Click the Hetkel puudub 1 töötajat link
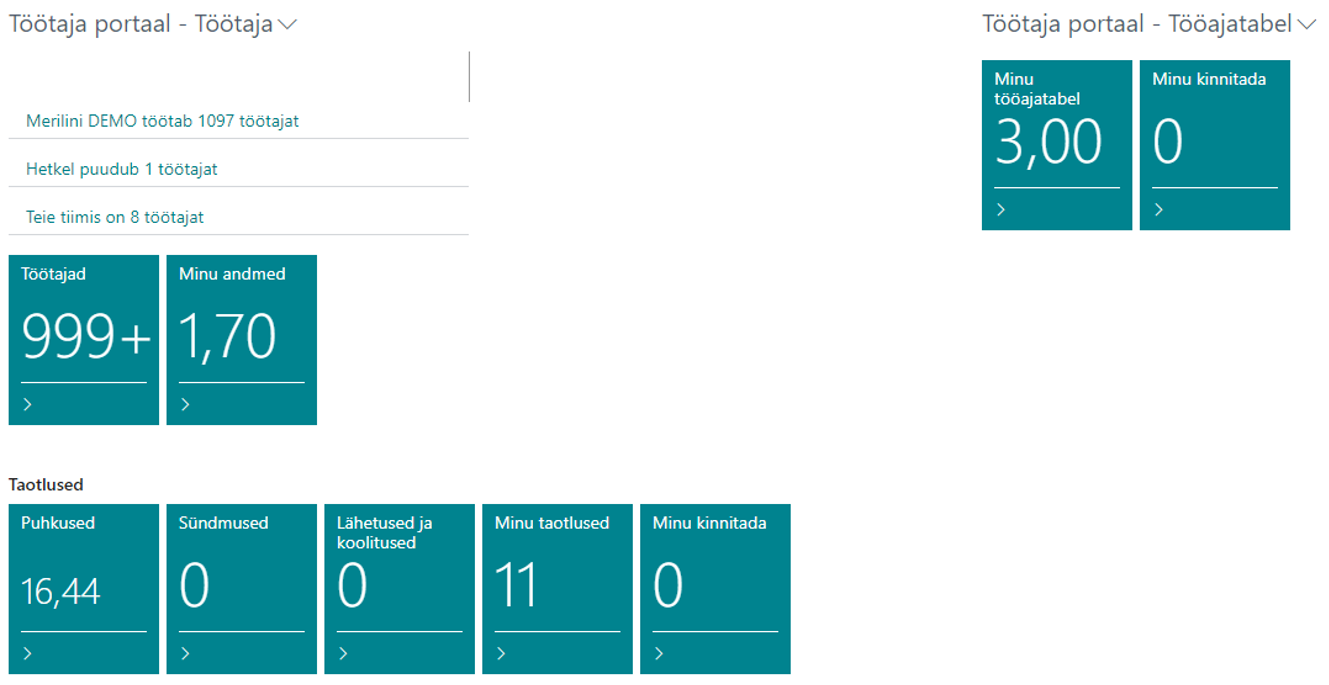The width and height of the screenshot is (1329, 685). point(122,169)
